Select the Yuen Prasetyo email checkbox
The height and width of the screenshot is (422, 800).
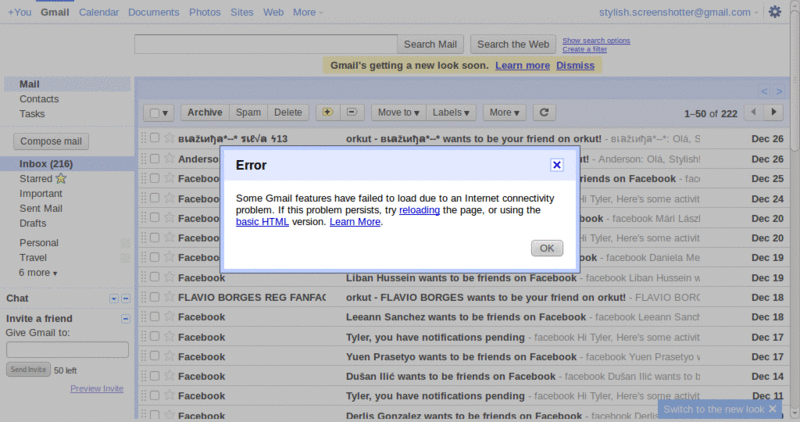click(x=155, y=356)
